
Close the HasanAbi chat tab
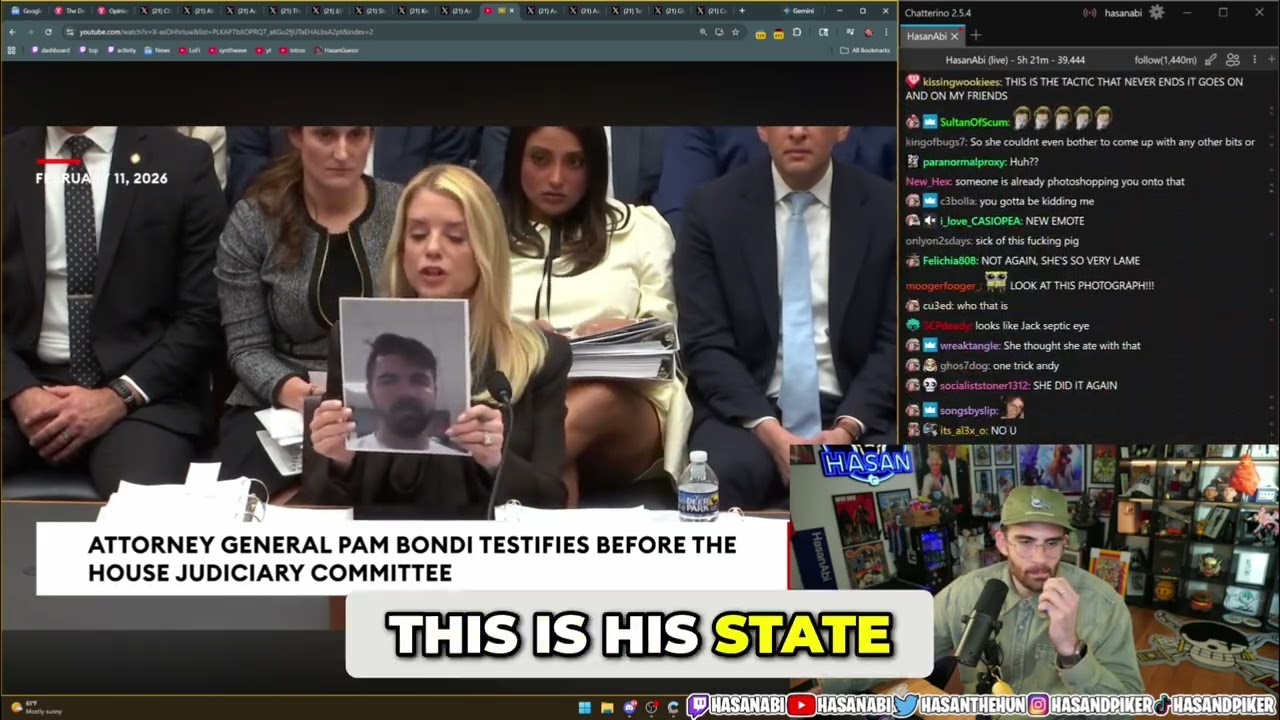click(x=954, y=36)
